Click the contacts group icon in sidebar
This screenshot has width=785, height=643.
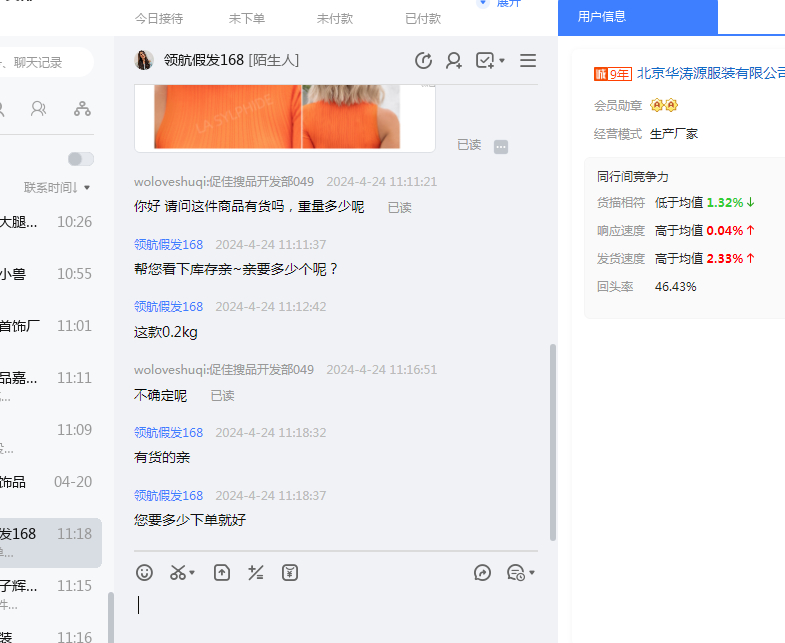39,108
